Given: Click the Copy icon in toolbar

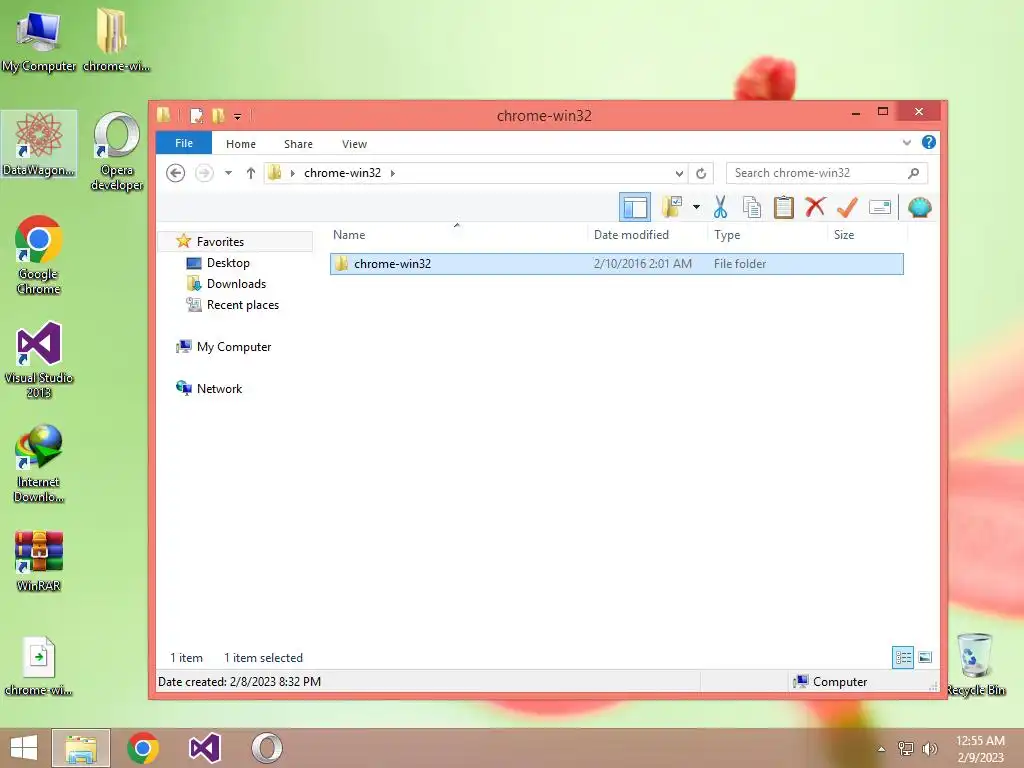Looking at the screenshot, I should point(752,208).
